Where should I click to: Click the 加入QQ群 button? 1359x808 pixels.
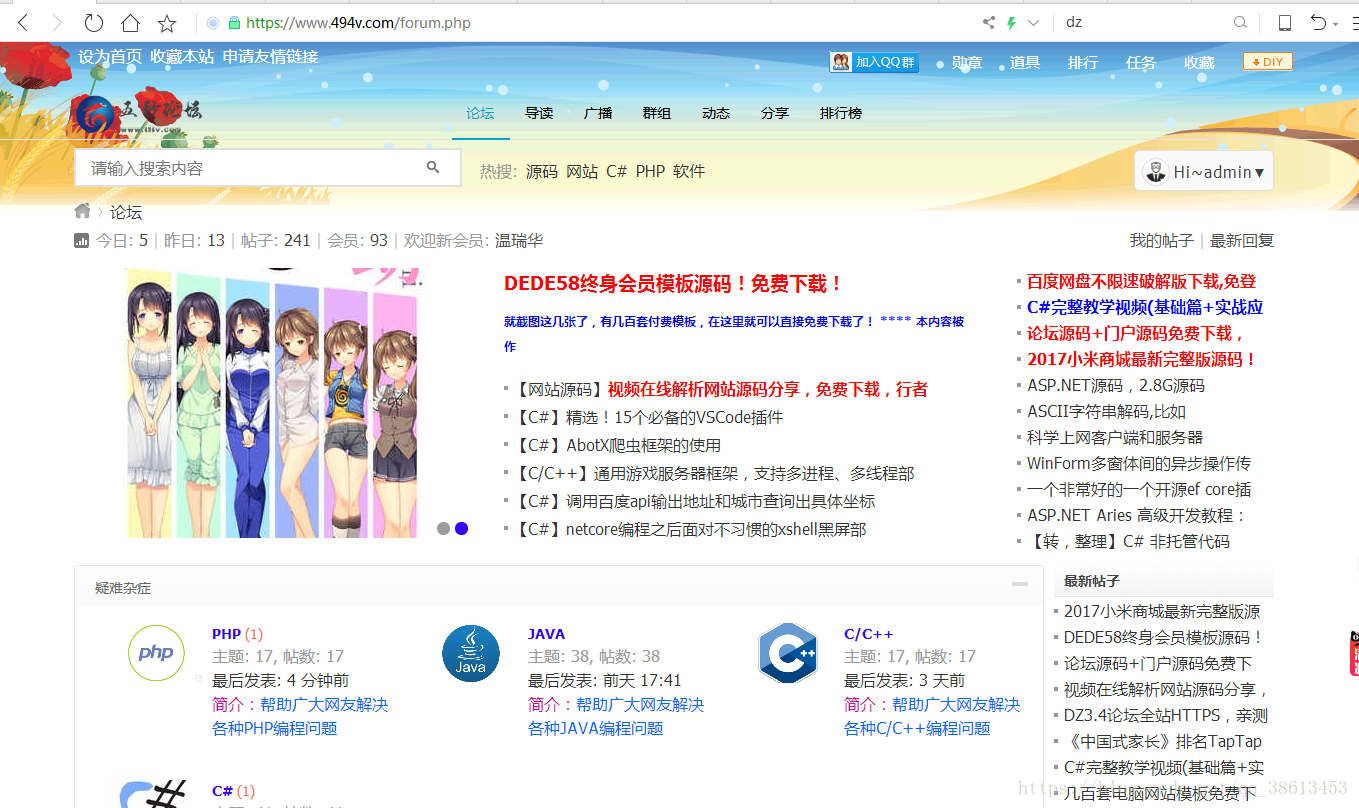coord(874,62)
